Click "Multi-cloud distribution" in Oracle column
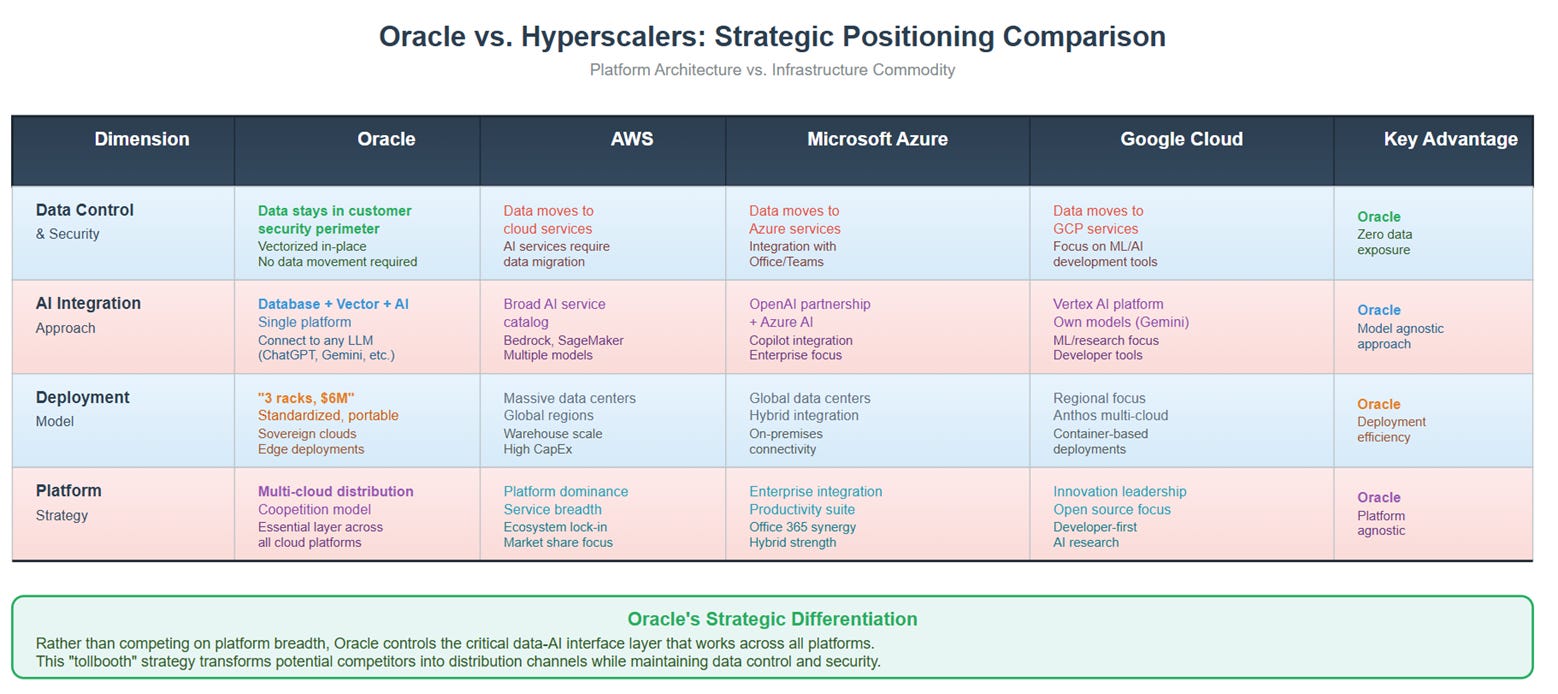Viewport: 1558px width, 694px height. pos(335,491)
